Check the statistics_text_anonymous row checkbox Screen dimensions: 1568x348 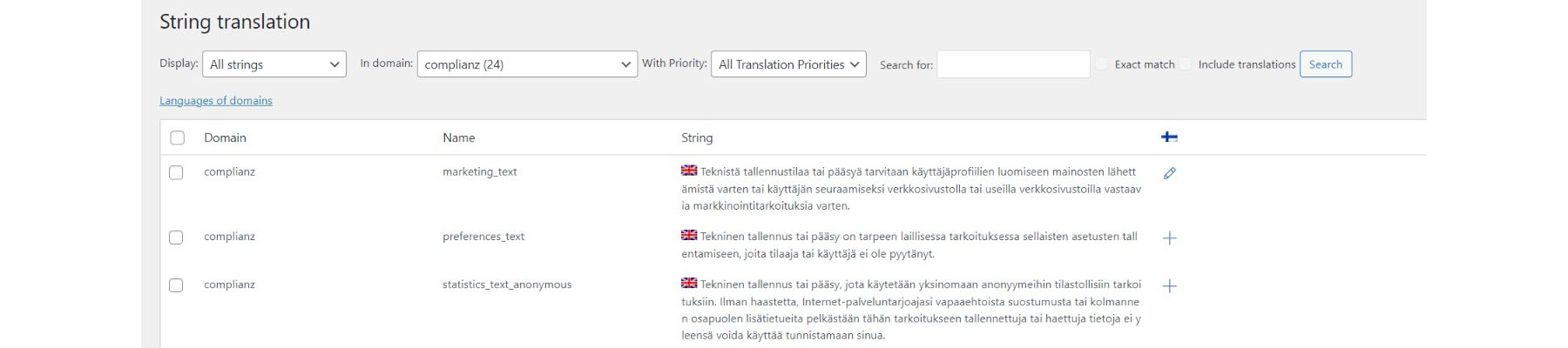pos(176,285)
